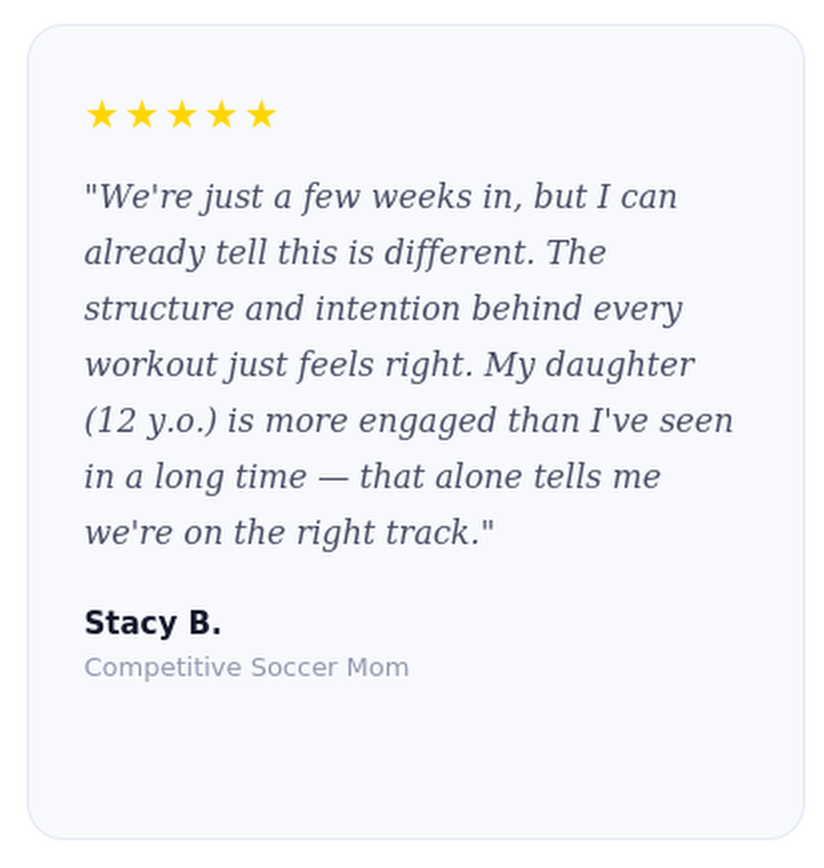
Task: Click the word "daughter" in the testimonial
Action: pyautogui.click(x=632, y=365)
